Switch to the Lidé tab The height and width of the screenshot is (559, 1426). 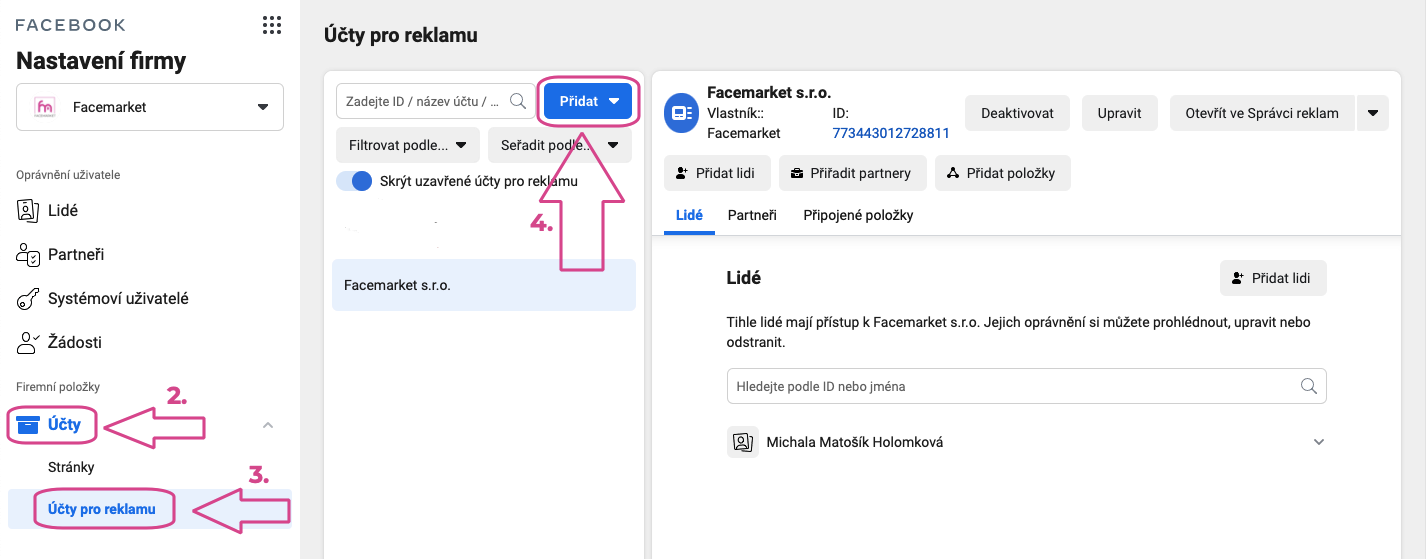coord(689,215)
